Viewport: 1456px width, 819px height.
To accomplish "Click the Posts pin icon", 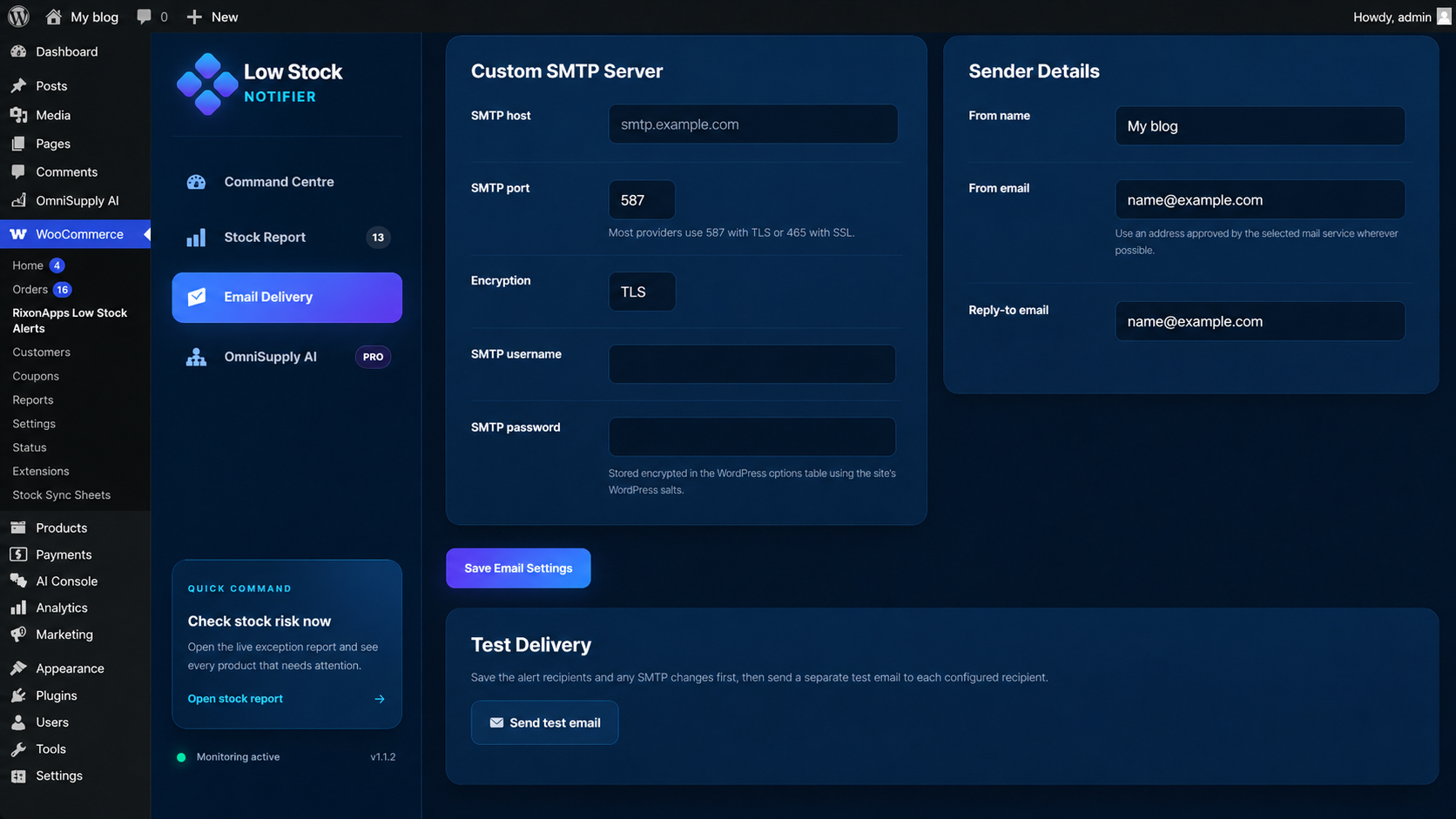I will pos(18,85).
